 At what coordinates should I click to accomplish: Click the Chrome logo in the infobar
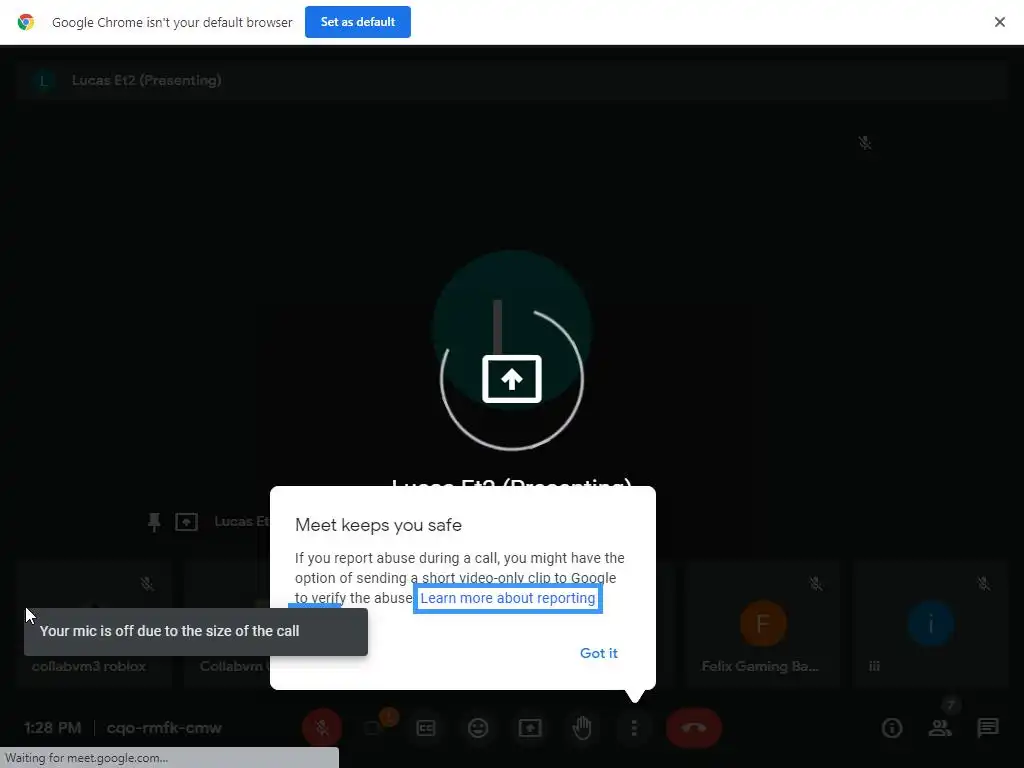[26, 22]
